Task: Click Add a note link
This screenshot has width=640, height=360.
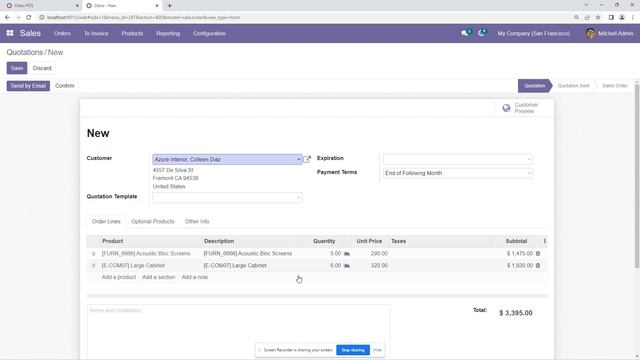Action: (195, 277)
